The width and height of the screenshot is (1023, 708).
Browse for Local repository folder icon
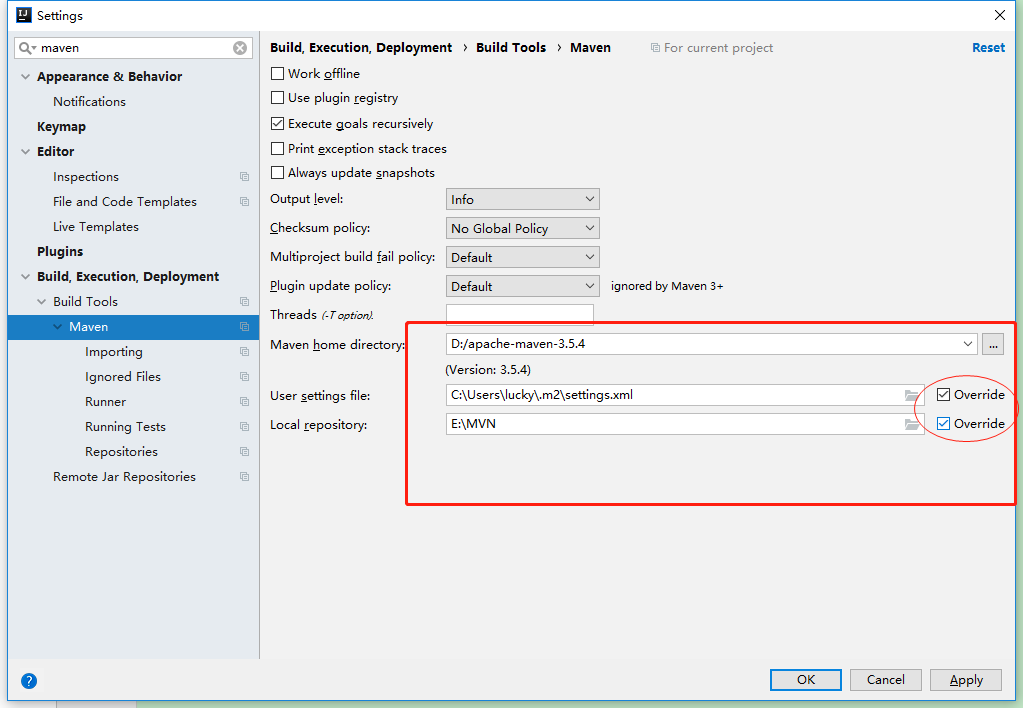pos(911,424)
